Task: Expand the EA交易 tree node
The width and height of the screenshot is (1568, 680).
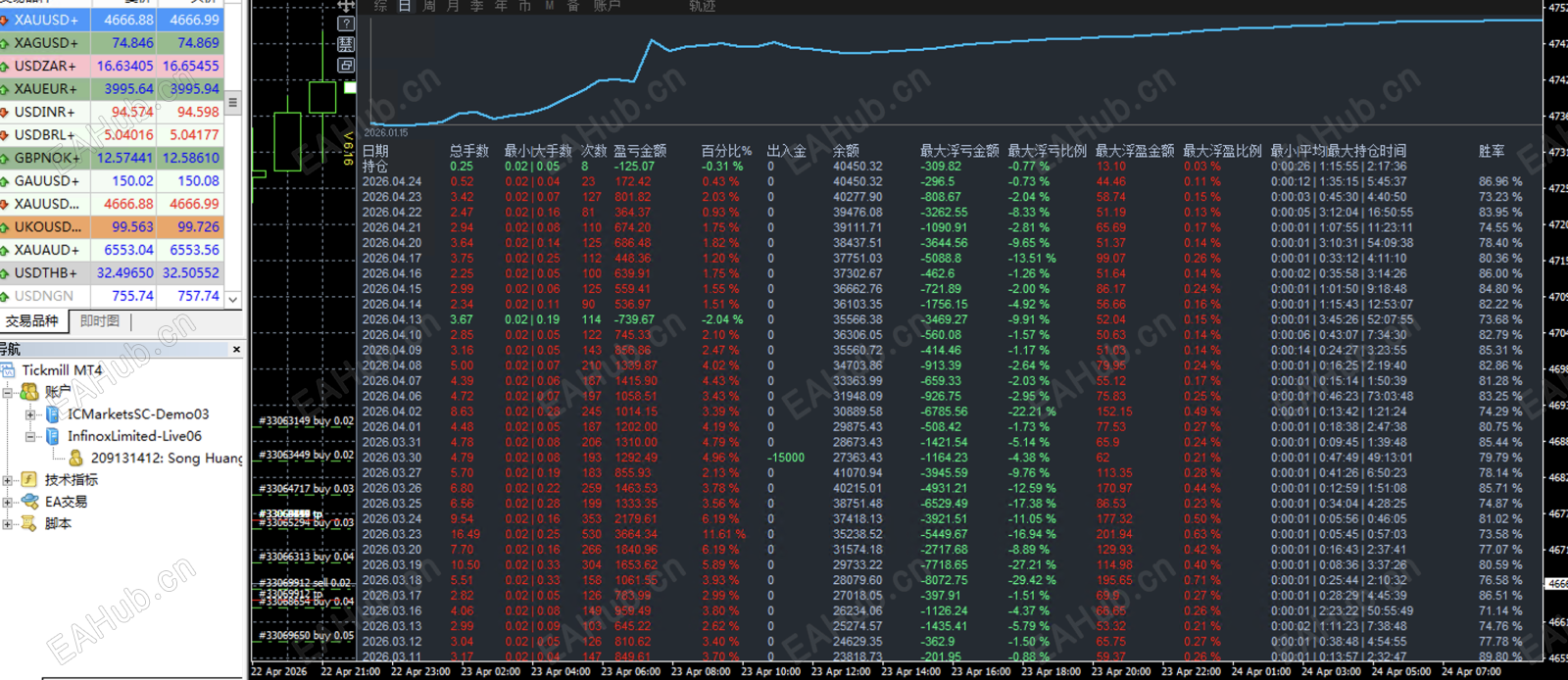Action: click(8, 502)
